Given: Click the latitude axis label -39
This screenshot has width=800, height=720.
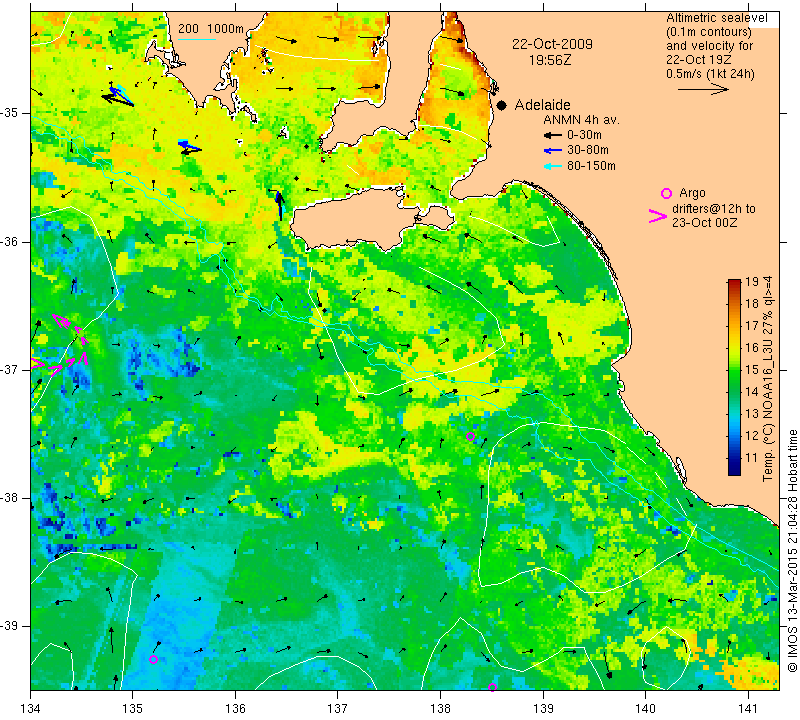Looking at the screenshot, I should [x=10, y=626].
